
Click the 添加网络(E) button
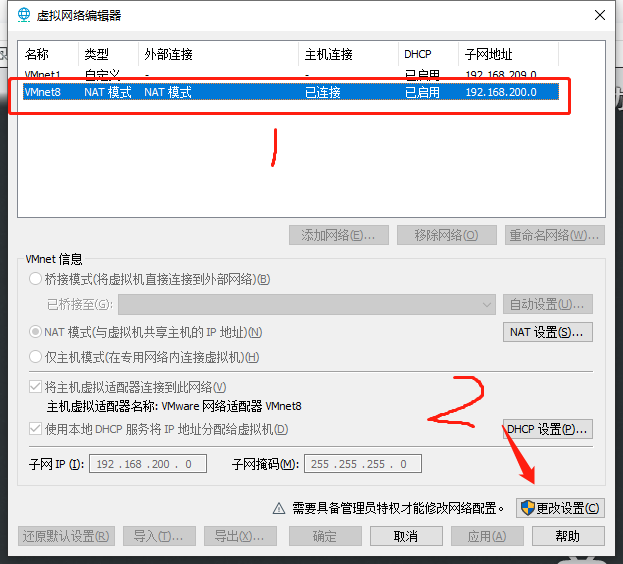(339, 235)
